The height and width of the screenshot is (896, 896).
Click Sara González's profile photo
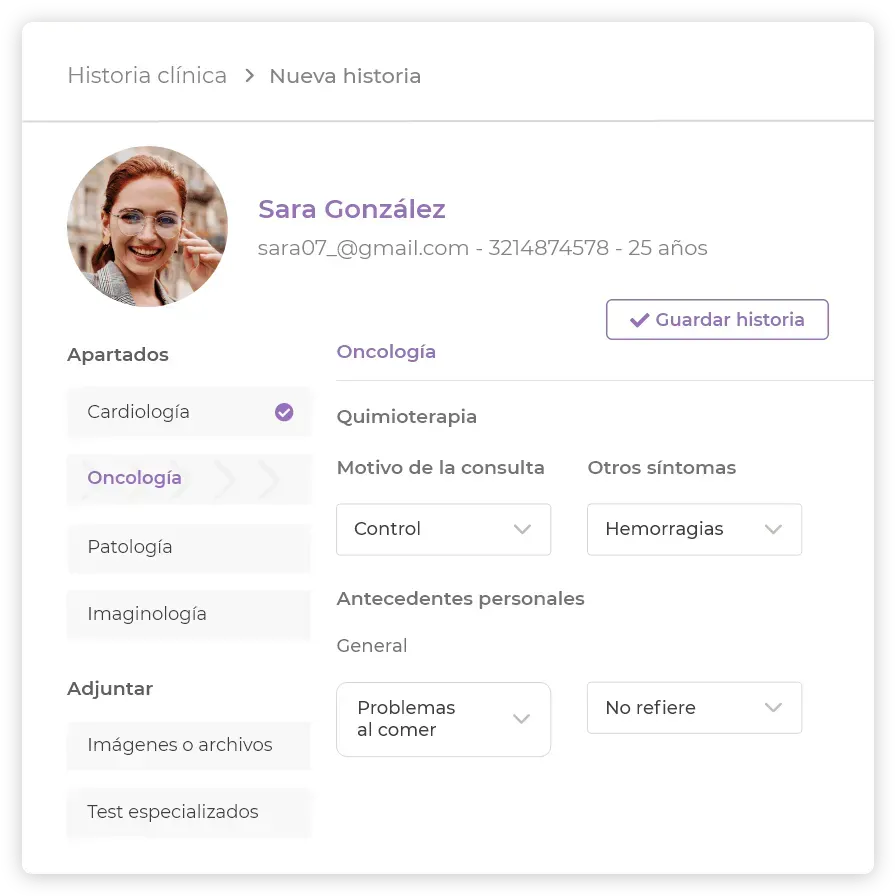[x=147, y=226]
